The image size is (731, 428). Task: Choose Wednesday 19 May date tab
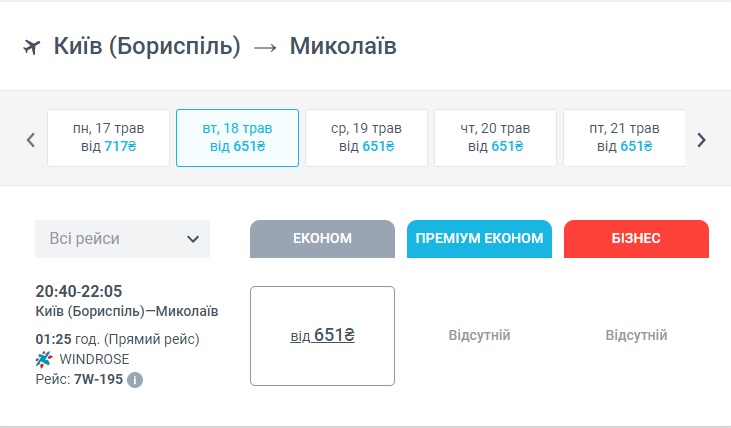[366, 137]
